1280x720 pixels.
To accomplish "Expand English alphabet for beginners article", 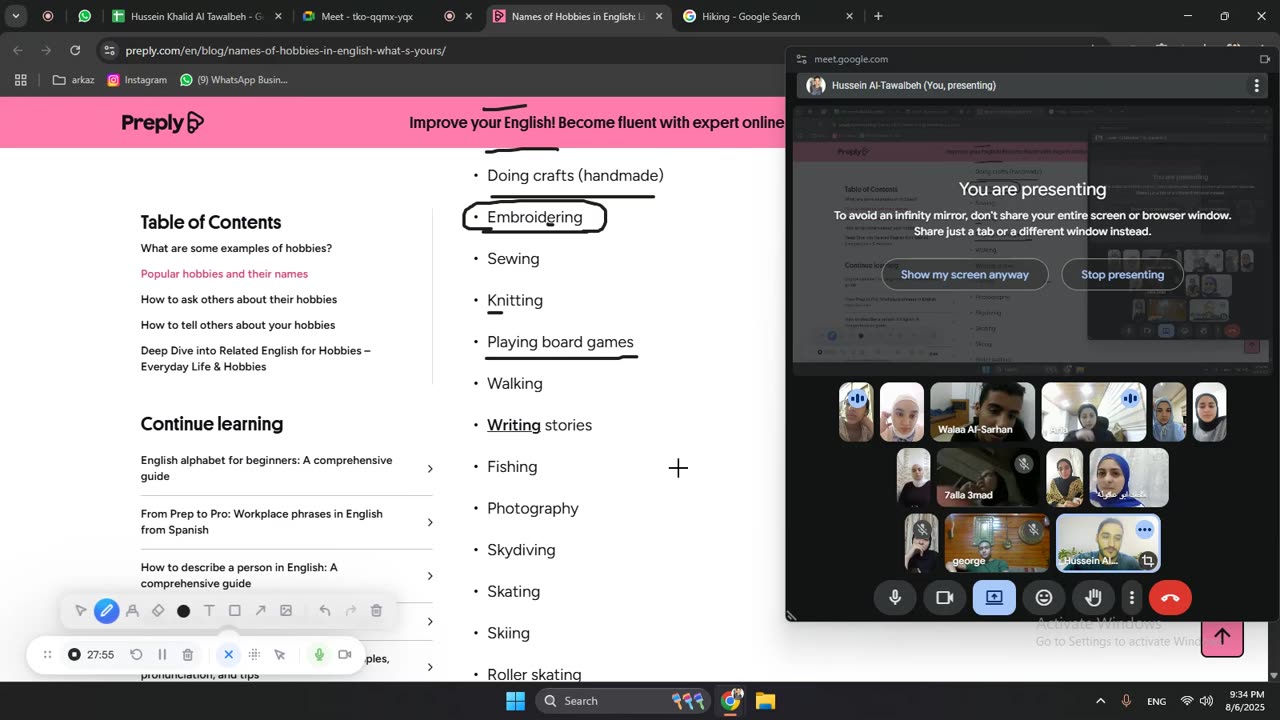I will 430,469.
